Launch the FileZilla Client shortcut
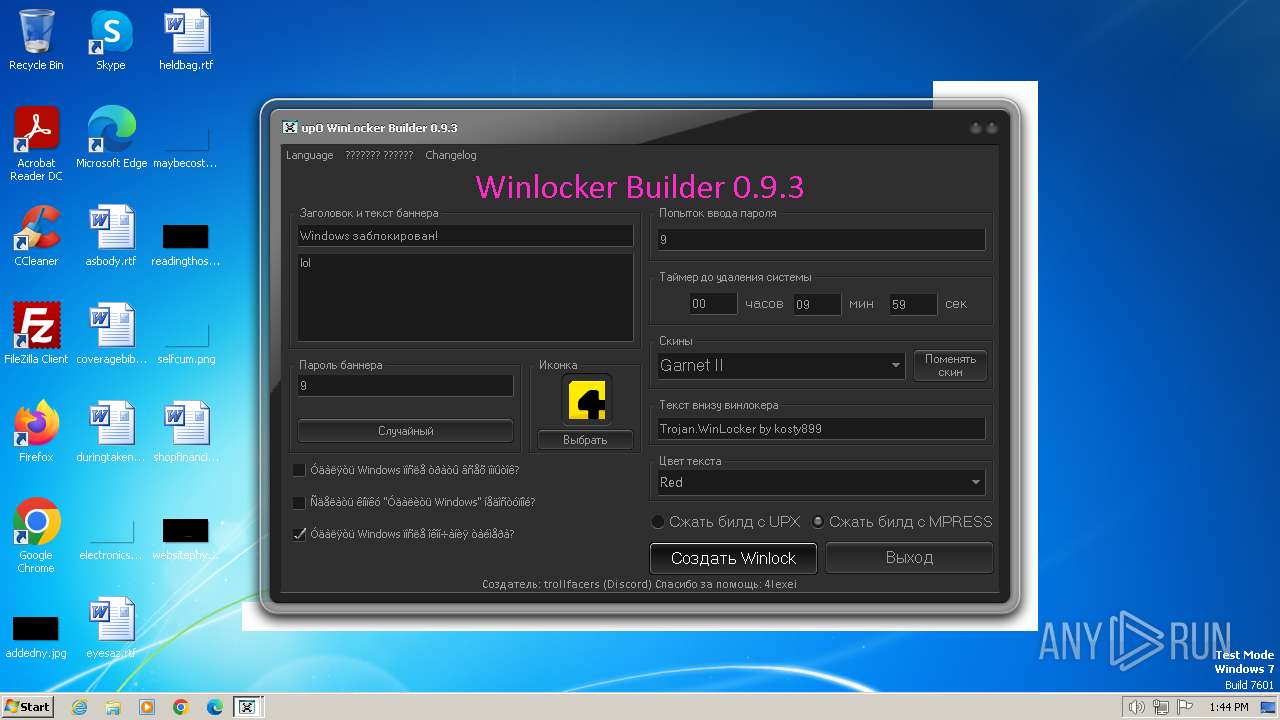This screenshot has width=1280, height=720. [x=36, y=334]
